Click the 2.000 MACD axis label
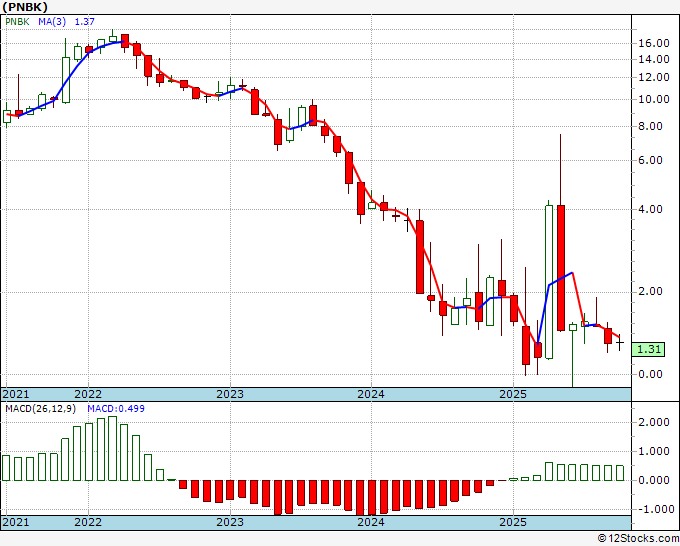680x546 pixels. tap(654, 422)
